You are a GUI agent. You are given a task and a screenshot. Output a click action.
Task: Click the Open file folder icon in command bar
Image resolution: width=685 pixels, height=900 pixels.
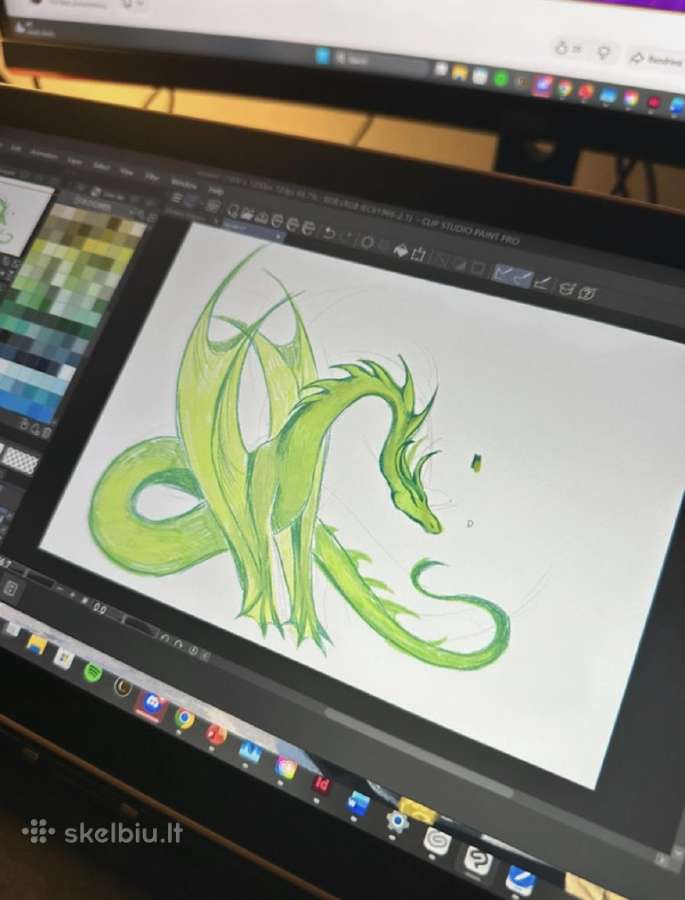248,214
